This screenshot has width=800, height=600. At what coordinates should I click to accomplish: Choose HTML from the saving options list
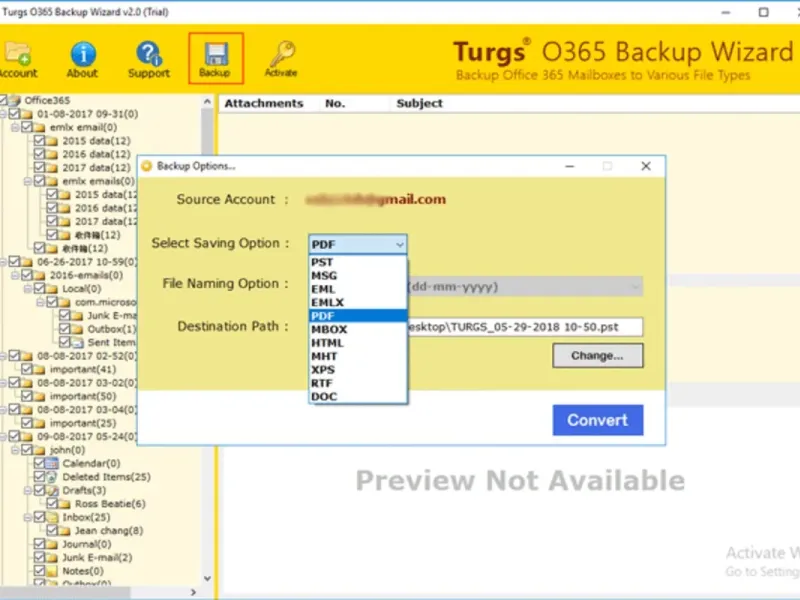click(358, 343)
